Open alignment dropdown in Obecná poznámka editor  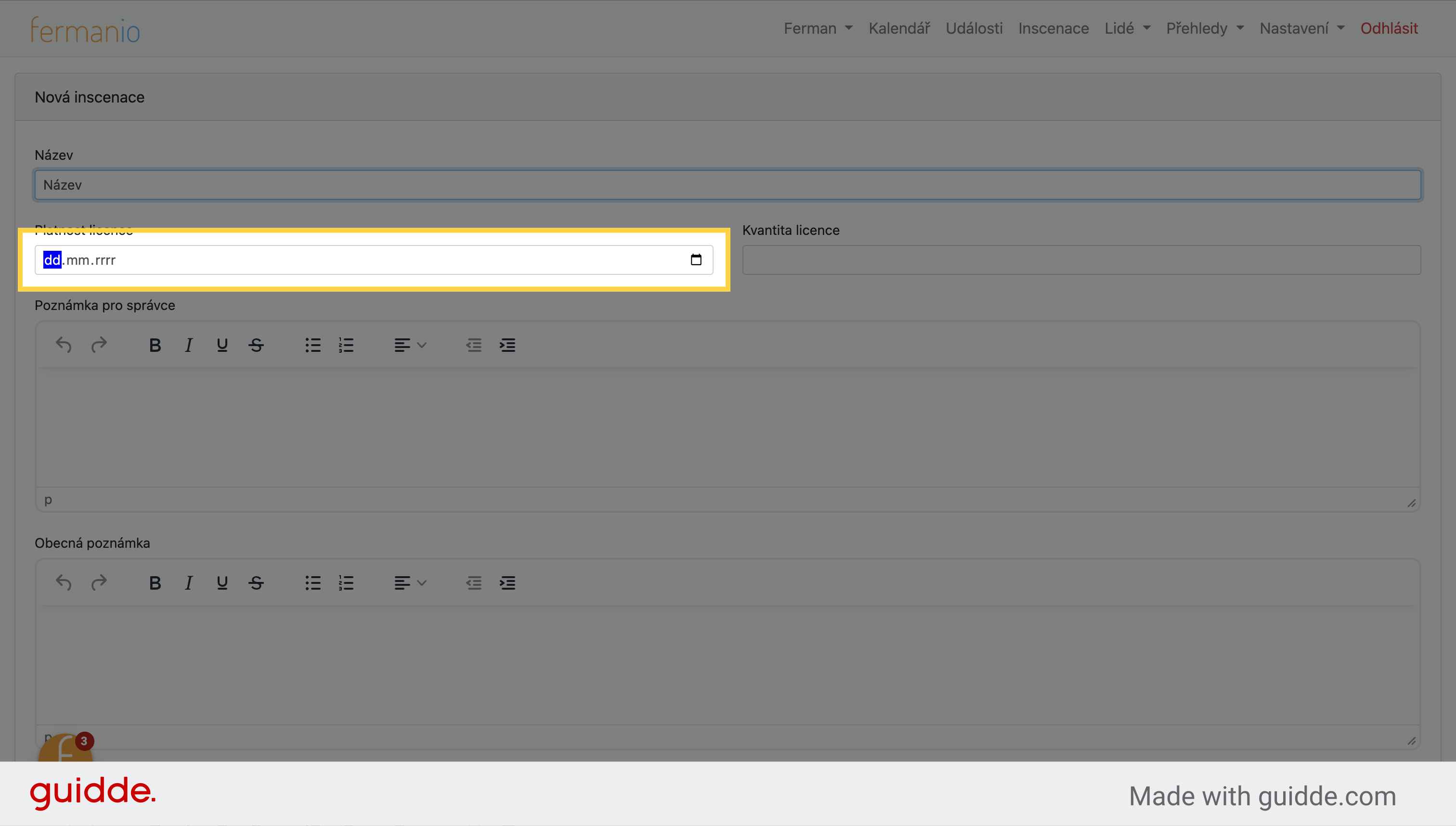410,582
